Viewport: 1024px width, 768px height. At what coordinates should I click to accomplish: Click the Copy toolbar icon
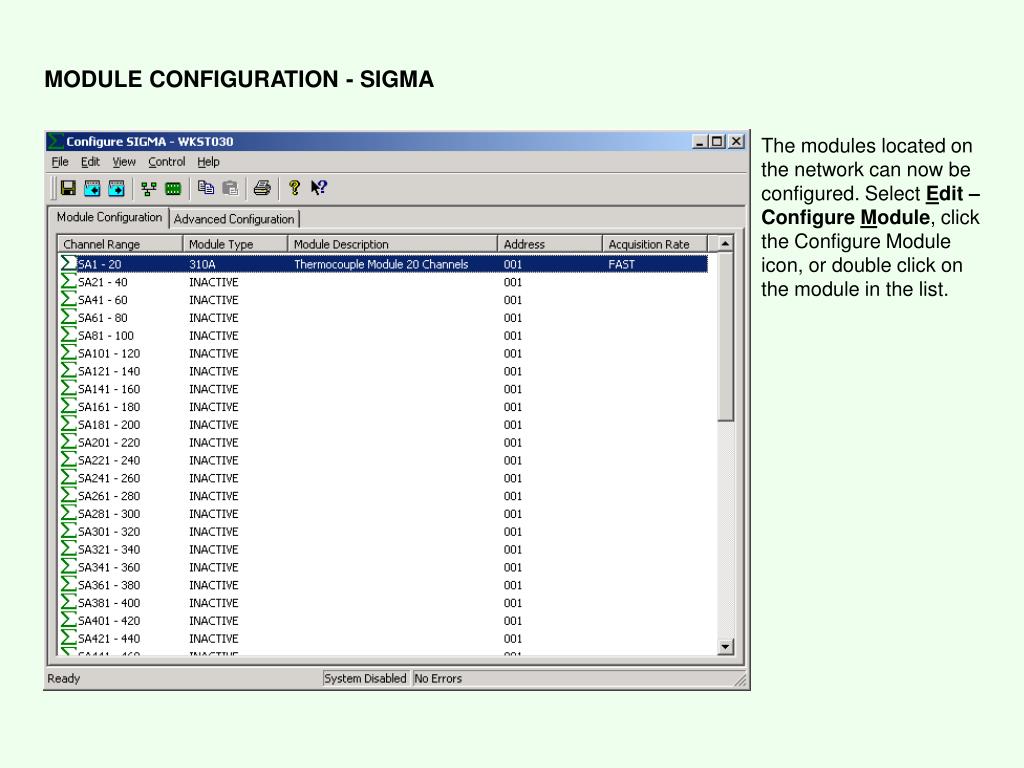click(x=206, y=188)
